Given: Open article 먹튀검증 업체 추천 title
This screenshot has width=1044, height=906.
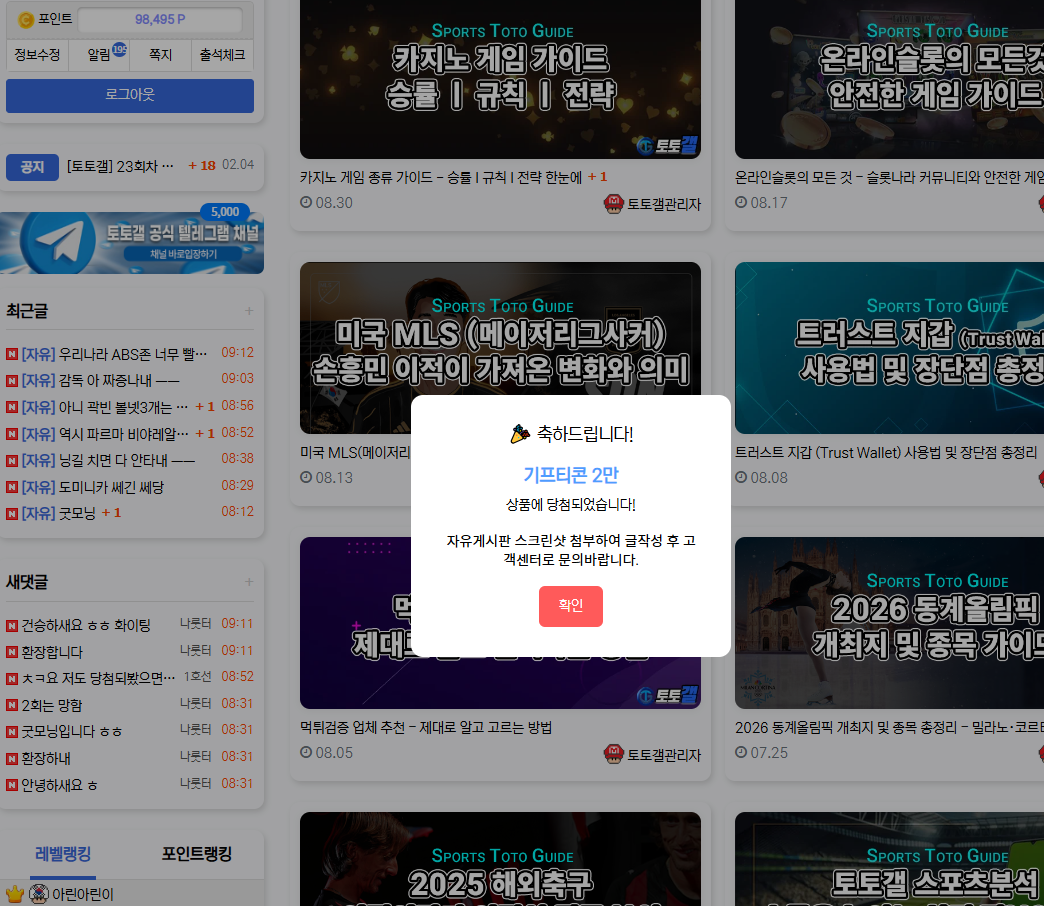Looking at the screenshot, I should pos(426,728).
